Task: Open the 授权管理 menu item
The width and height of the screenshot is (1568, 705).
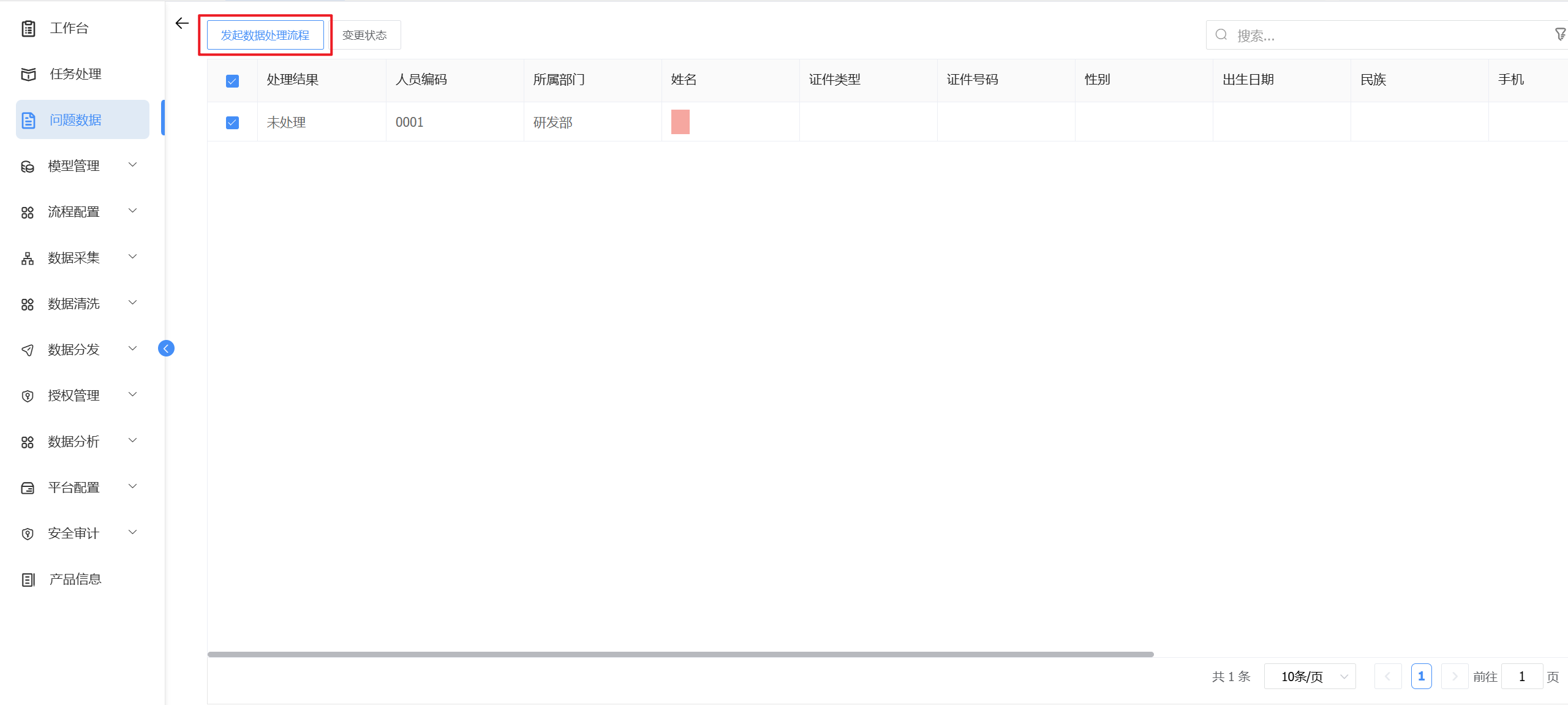Action: pos(73,396)
